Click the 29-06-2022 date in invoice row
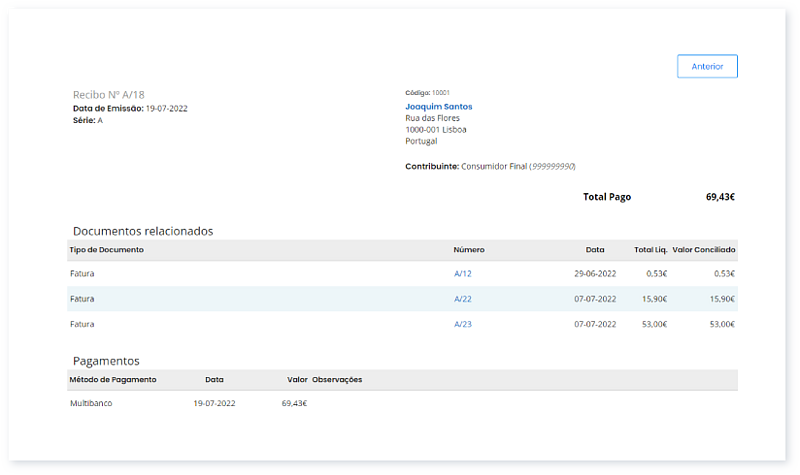The width and height of the screenshot is (800, 475). click(x=595, y=273)
